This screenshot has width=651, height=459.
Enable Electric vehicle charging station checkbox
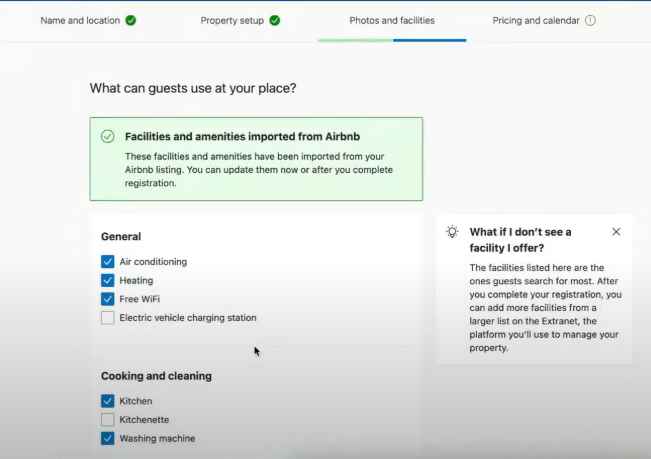[108, 317]
